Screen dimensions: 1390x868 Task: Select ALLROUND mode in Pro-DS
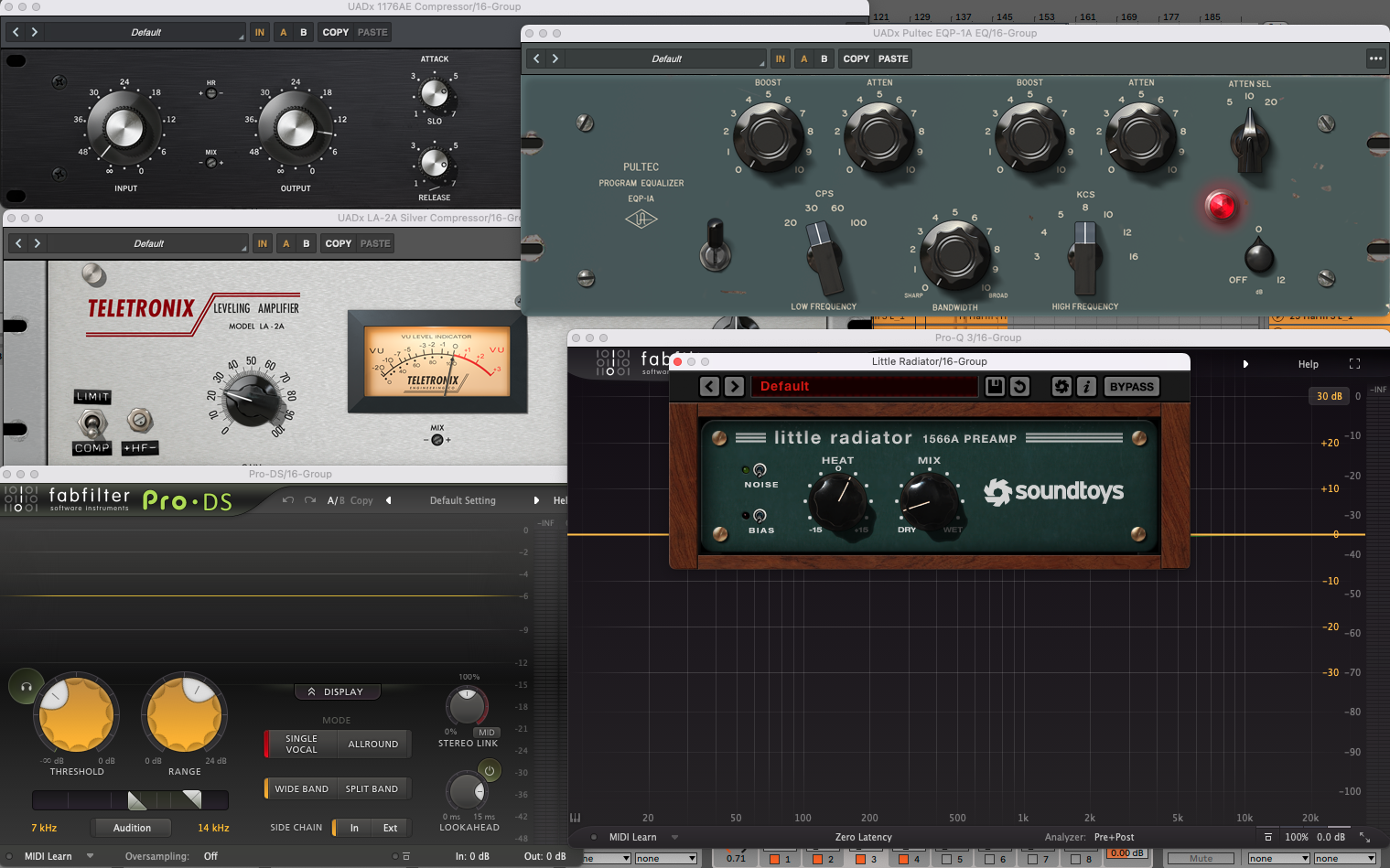coord(373,745)
